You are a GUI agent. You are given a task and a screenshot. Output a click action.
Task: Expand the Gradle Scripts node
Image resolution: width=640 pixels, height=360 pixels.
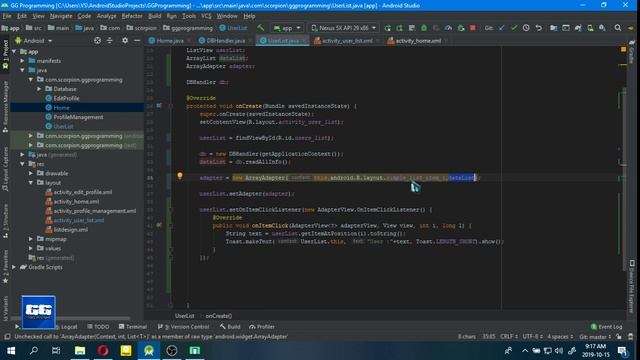point(14,267)
